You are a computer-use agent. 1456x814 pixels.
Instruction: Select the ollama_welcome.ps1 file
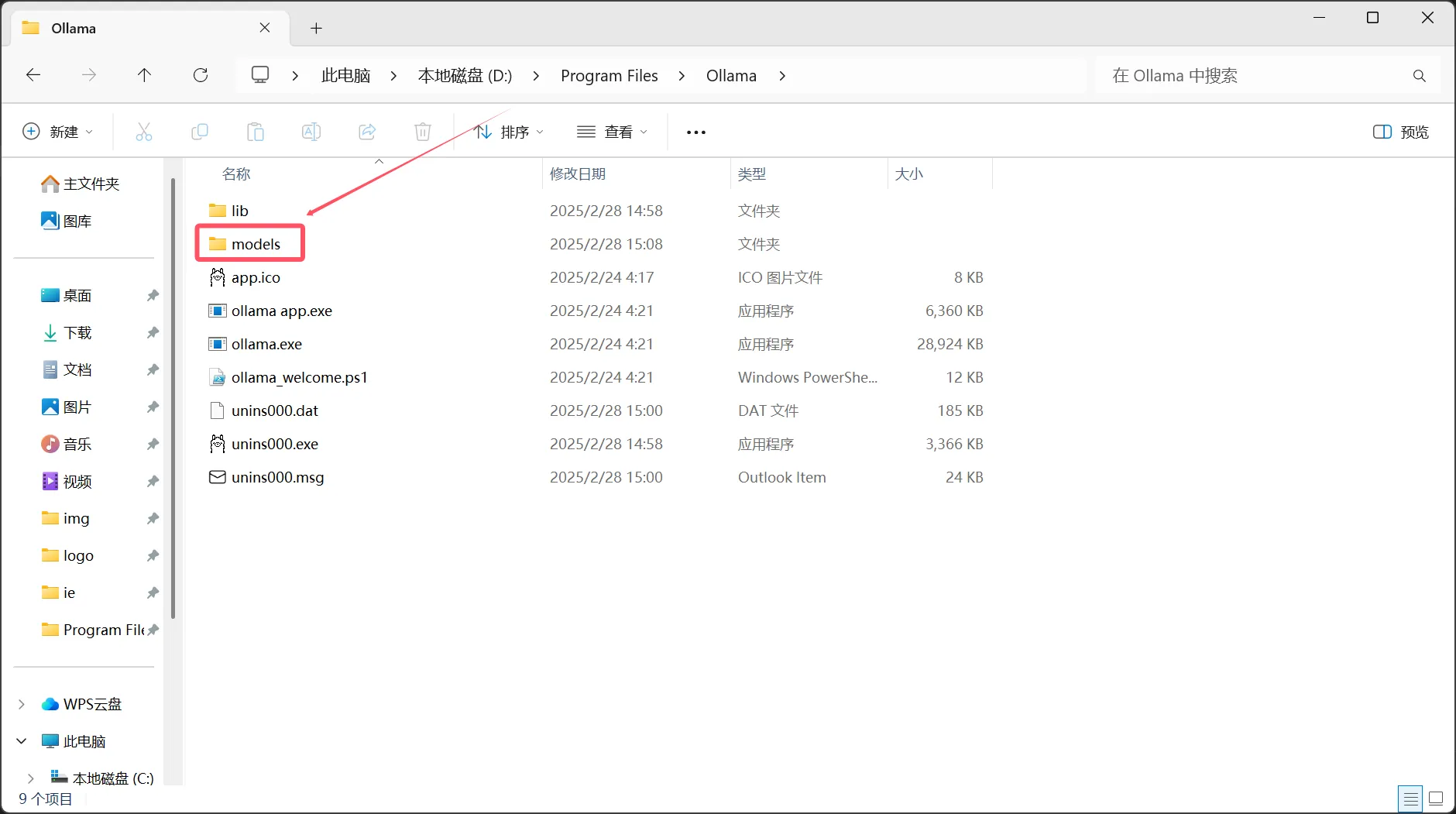288,377
